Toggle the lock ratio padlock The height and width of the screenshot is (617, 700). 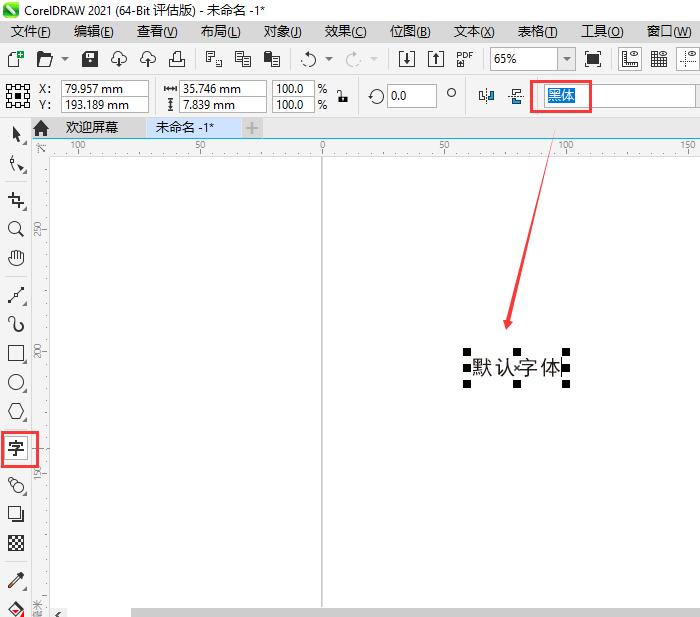(x=342, y=96)
